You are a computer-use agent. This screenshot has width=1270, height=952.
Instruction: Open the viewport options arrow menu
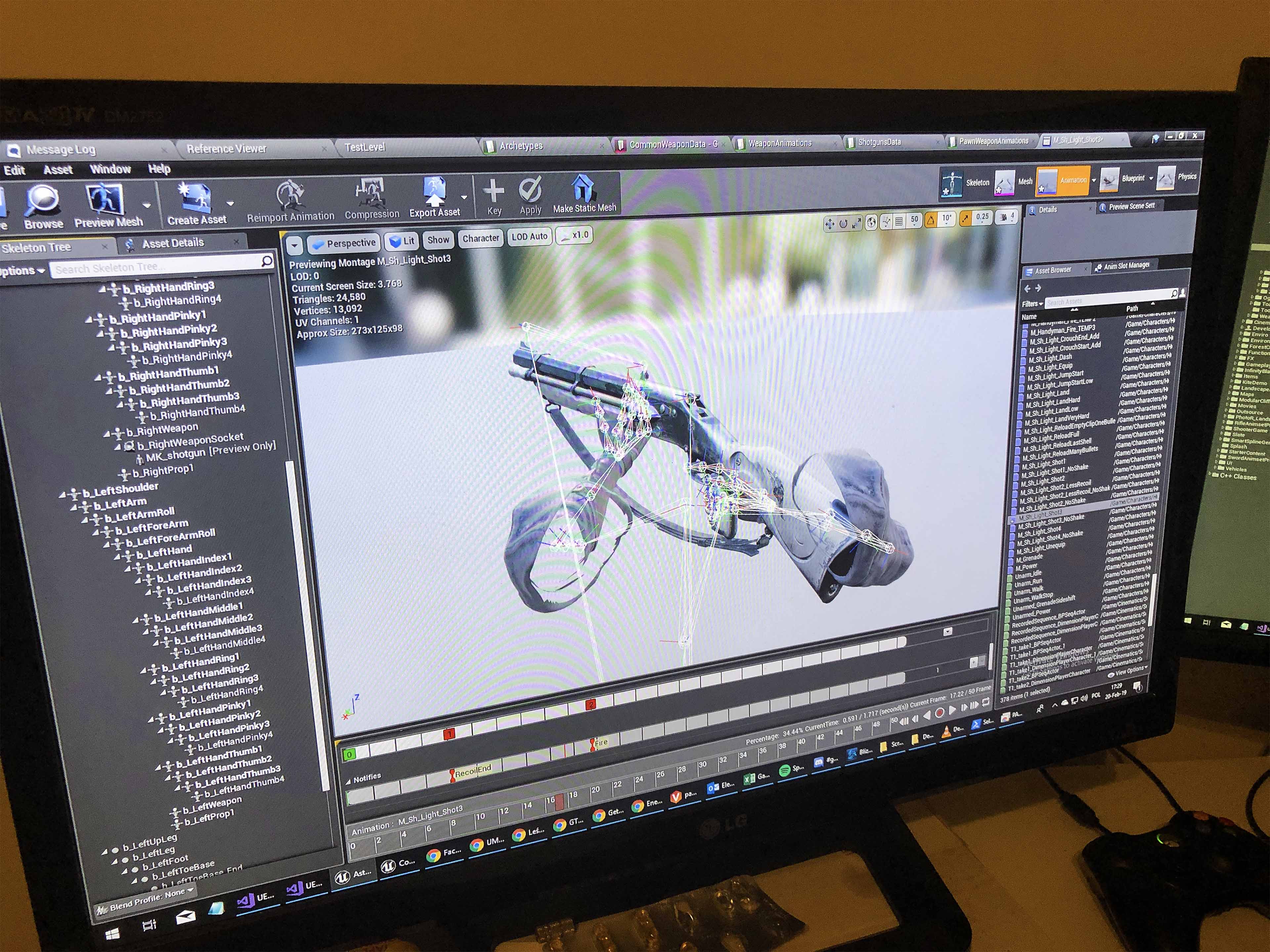294,246
